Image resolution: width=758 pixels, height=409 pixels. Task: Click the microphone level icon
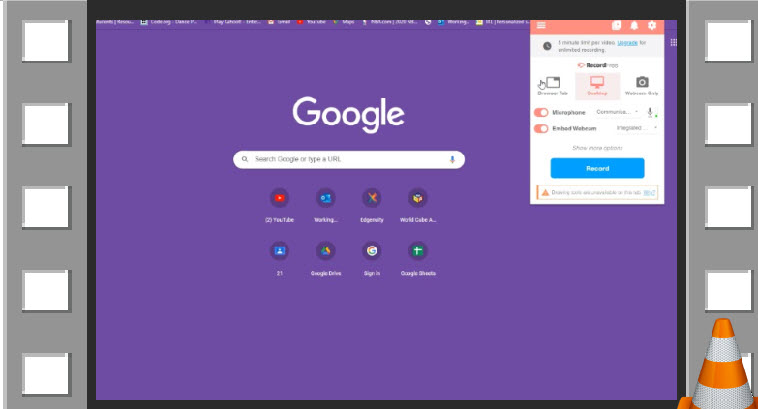tap(651, 112)
